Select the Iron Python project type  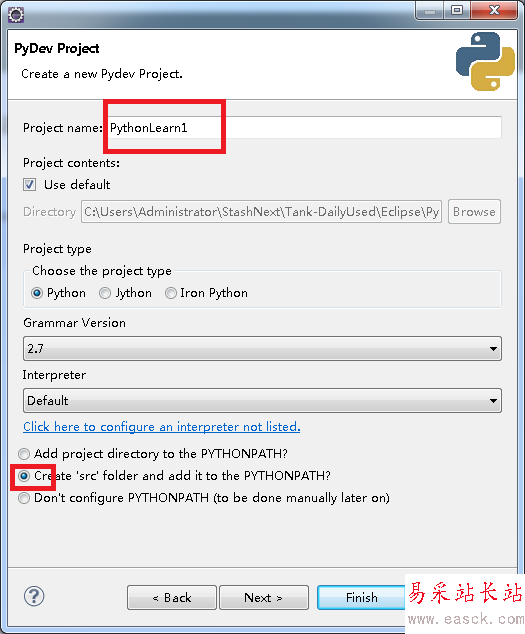(x=171, y=293)
